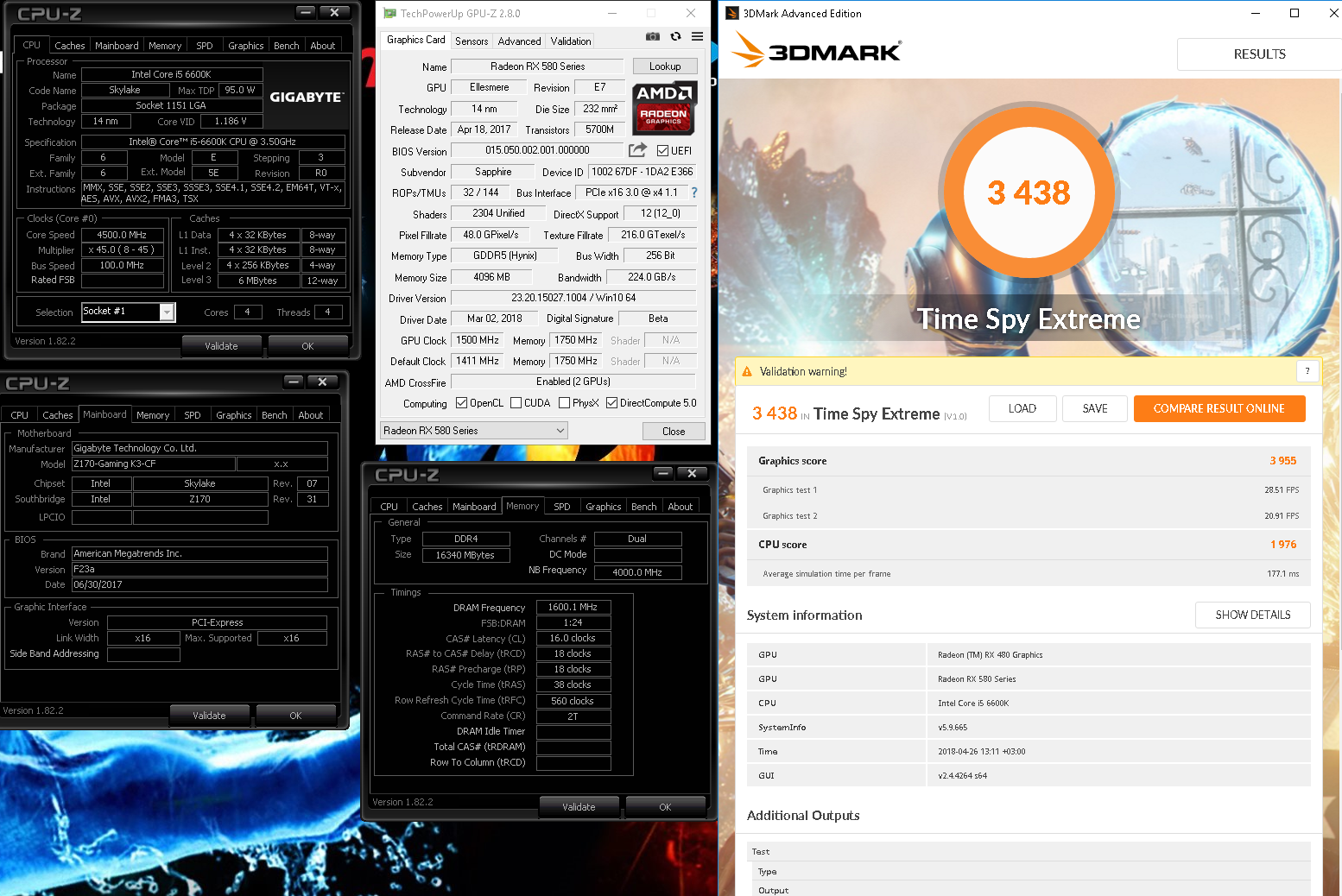This screenshot has width=1342, height=896.
Task: Click the Gigabyte logo in CPU-Z
Action: coord(307,97)
